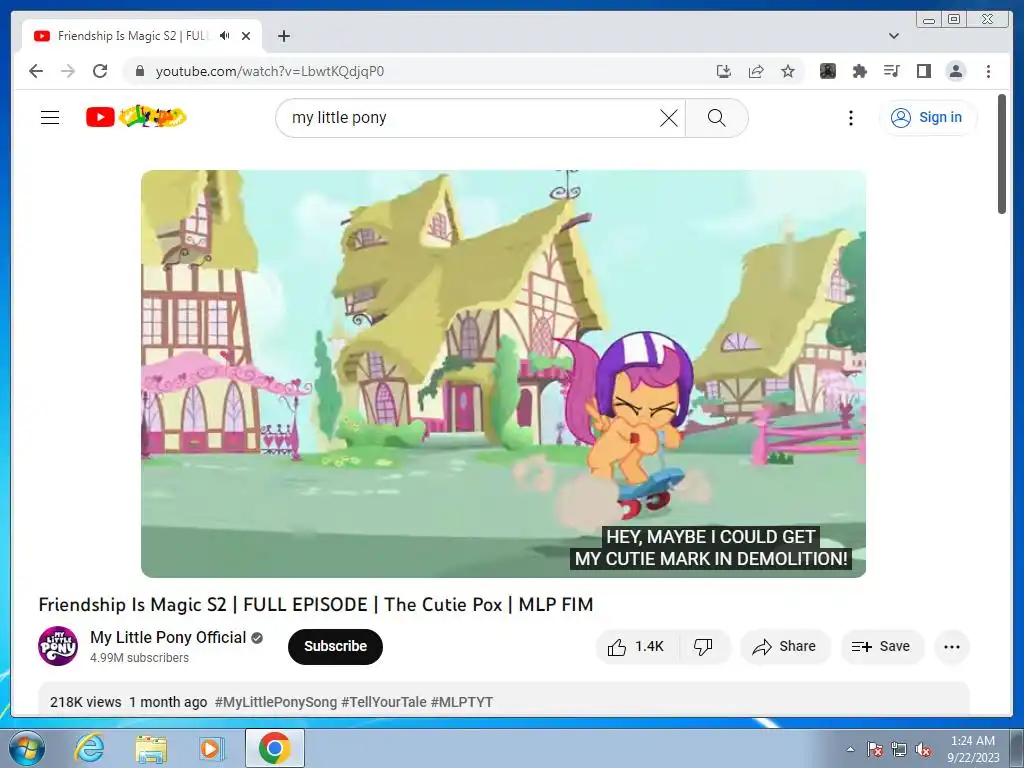Viewport: 1024px width, 768px height.
Task: Open Chrome extensions puzzle icon
Action: click(860, 71)
